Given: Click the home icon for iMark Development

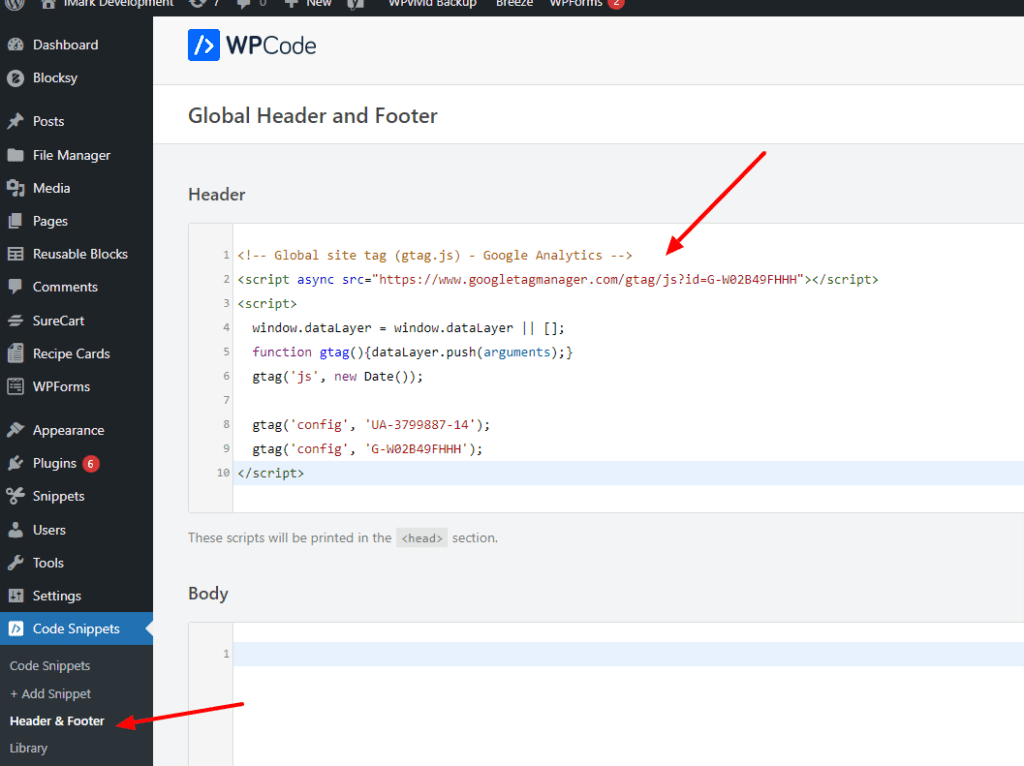Looking at the screenshot, I should coord(48,3).
